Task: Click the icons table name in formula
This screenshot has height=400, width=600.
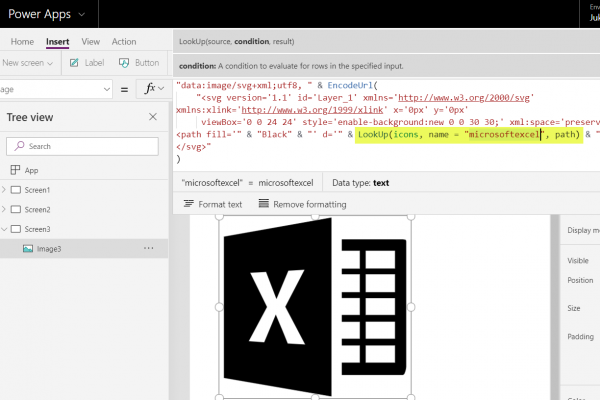Action: [x=406, y=134]
